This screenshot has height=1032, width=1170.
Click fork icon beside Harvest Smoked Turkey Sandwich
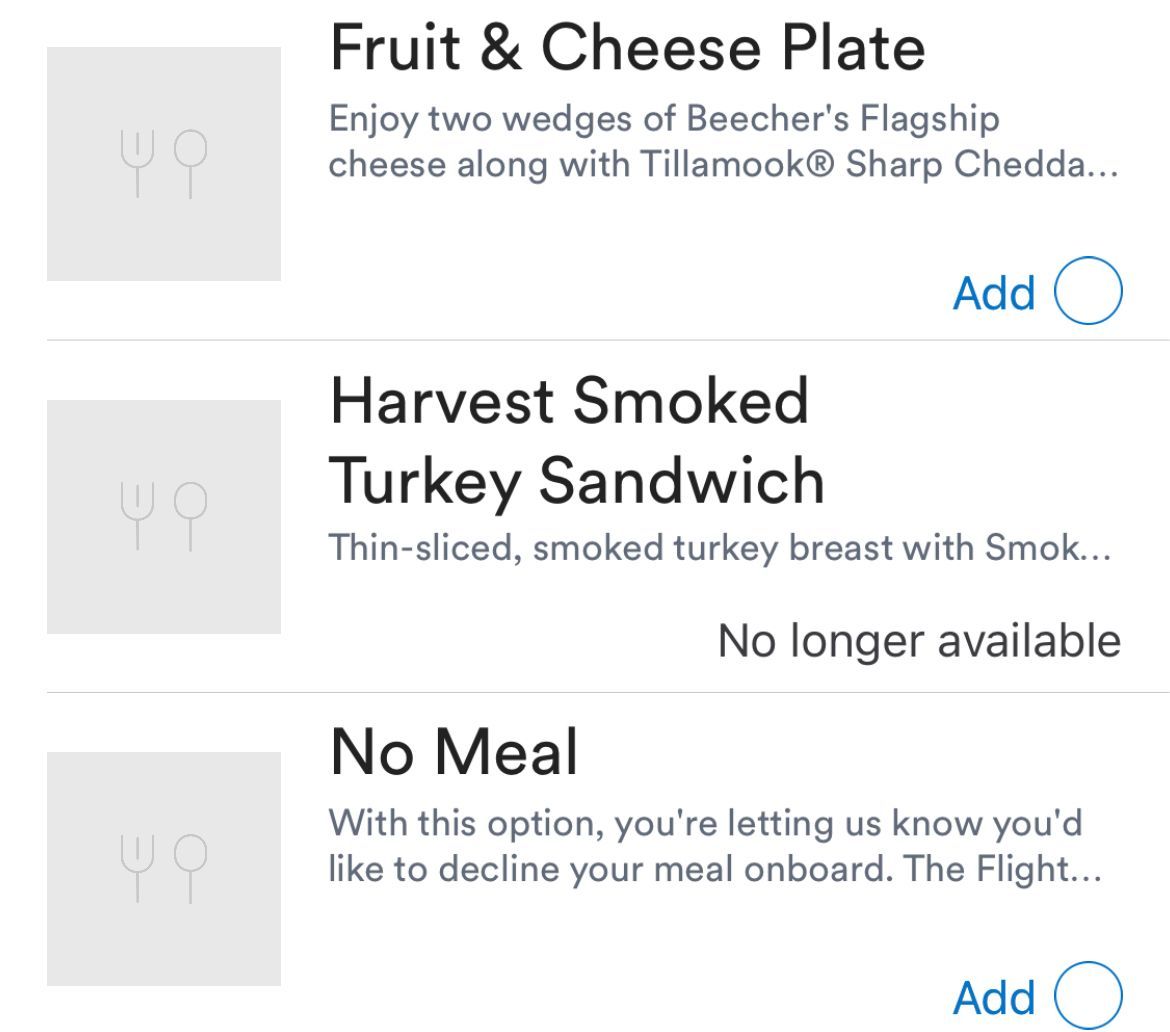pos(137,516)
